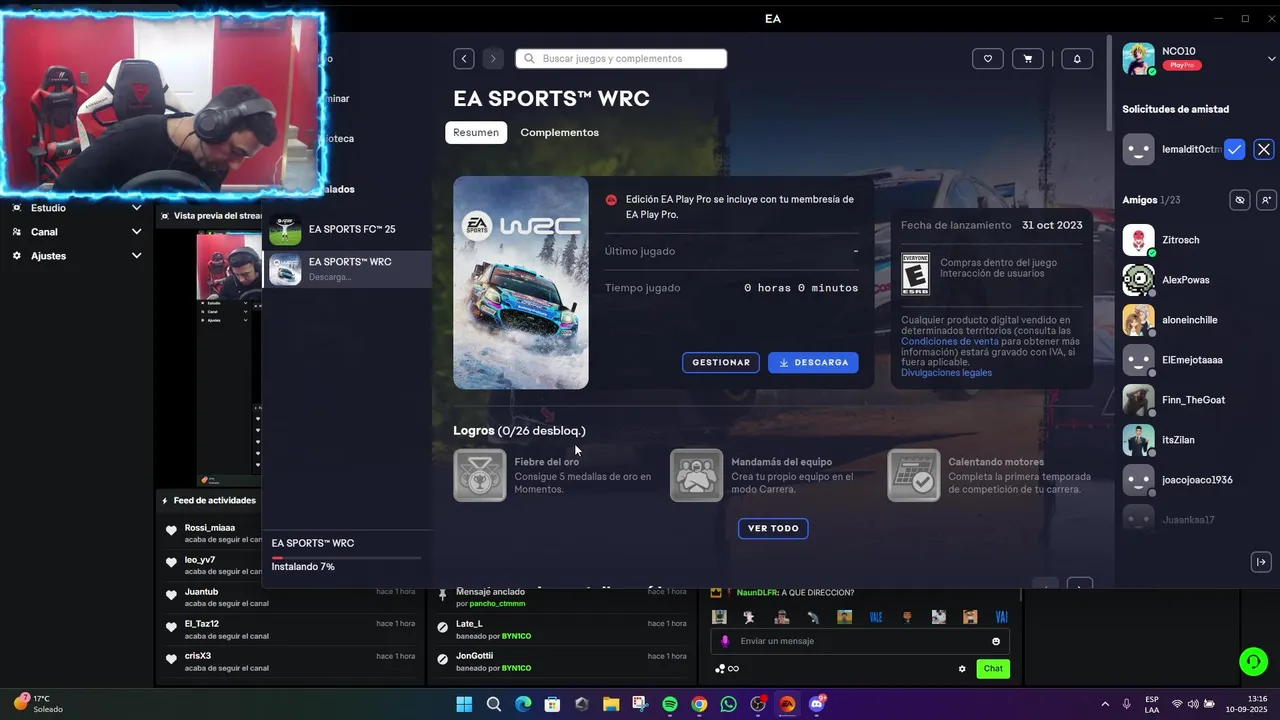The width and height of the screenshot is (1280, 720).
Task: Accept the lemalditOctm friend request
Action: click(1235, 149)
